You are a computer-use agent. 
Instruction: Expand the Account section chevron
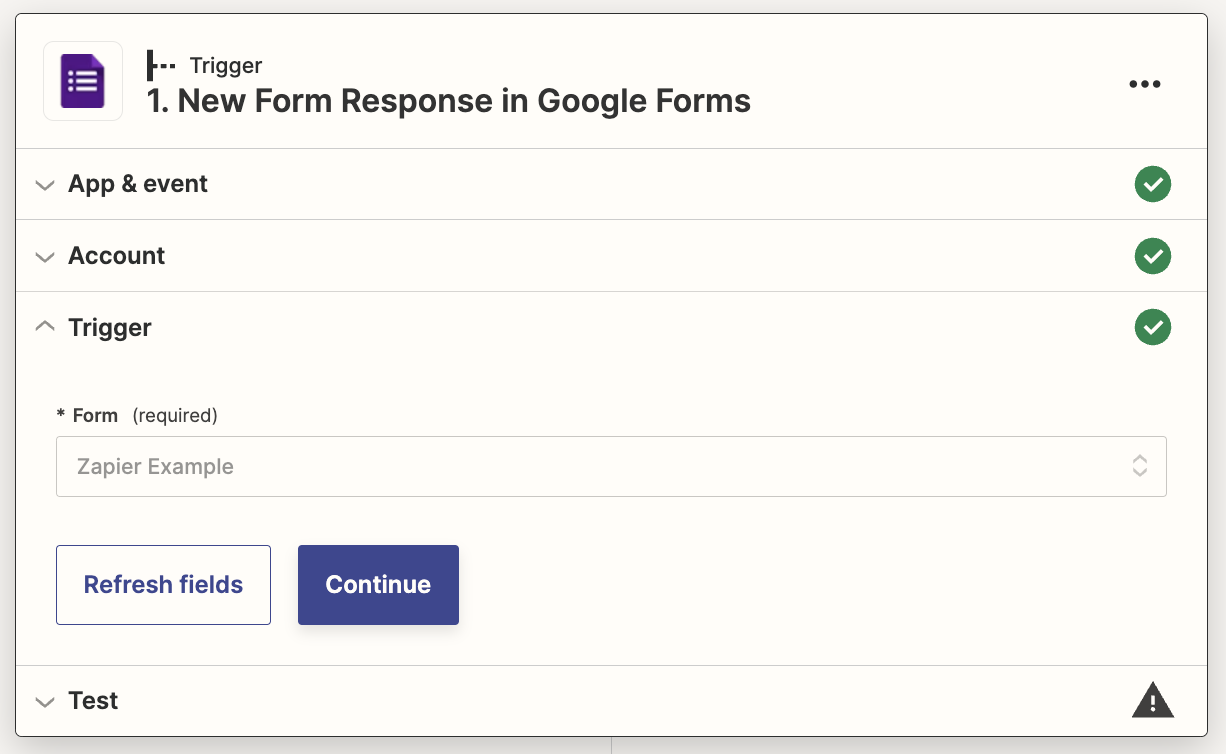pyautogui.click(x=44, y=257)
